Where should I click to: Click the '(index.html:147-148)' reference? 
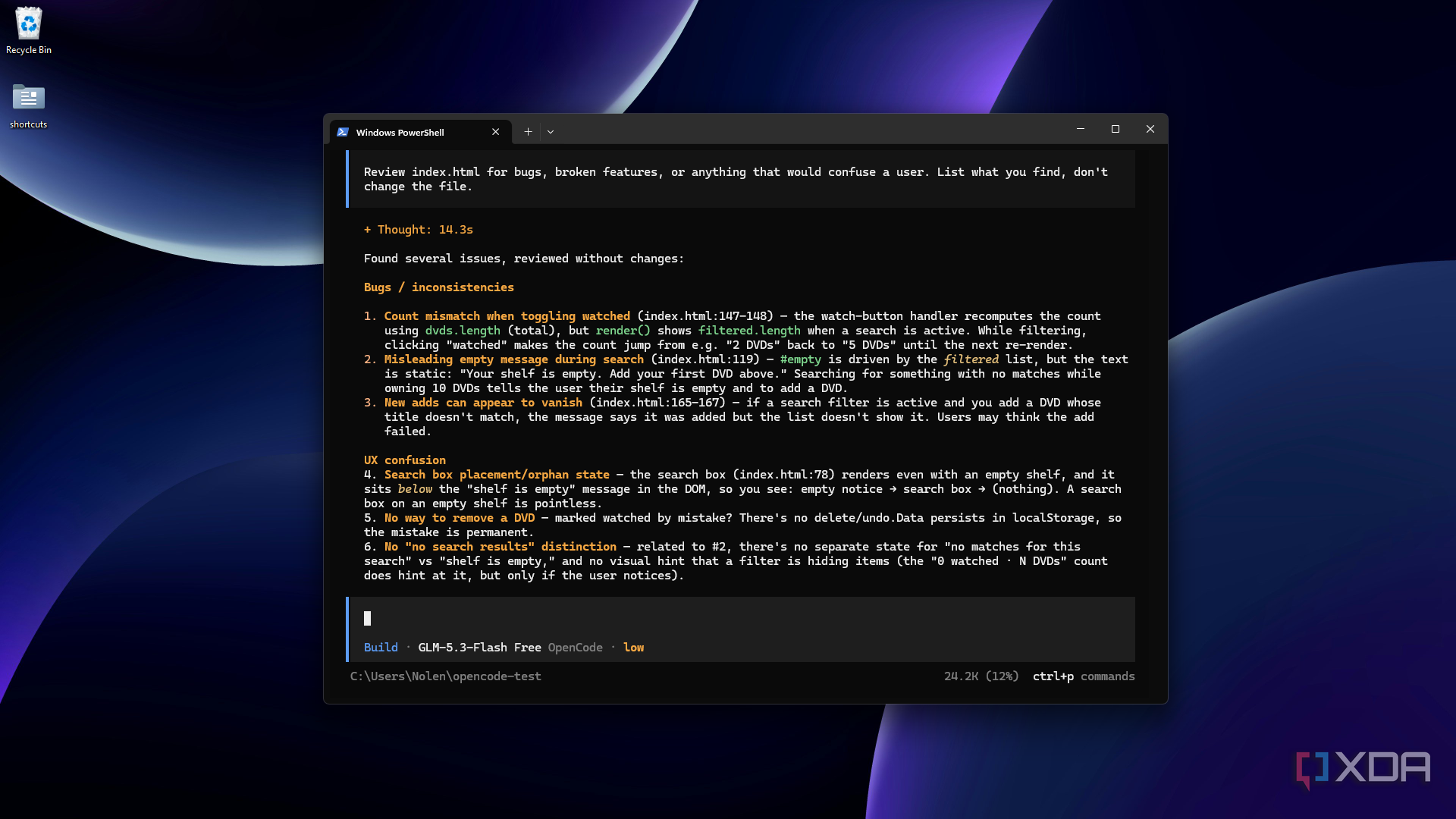(x=705, y=316)
